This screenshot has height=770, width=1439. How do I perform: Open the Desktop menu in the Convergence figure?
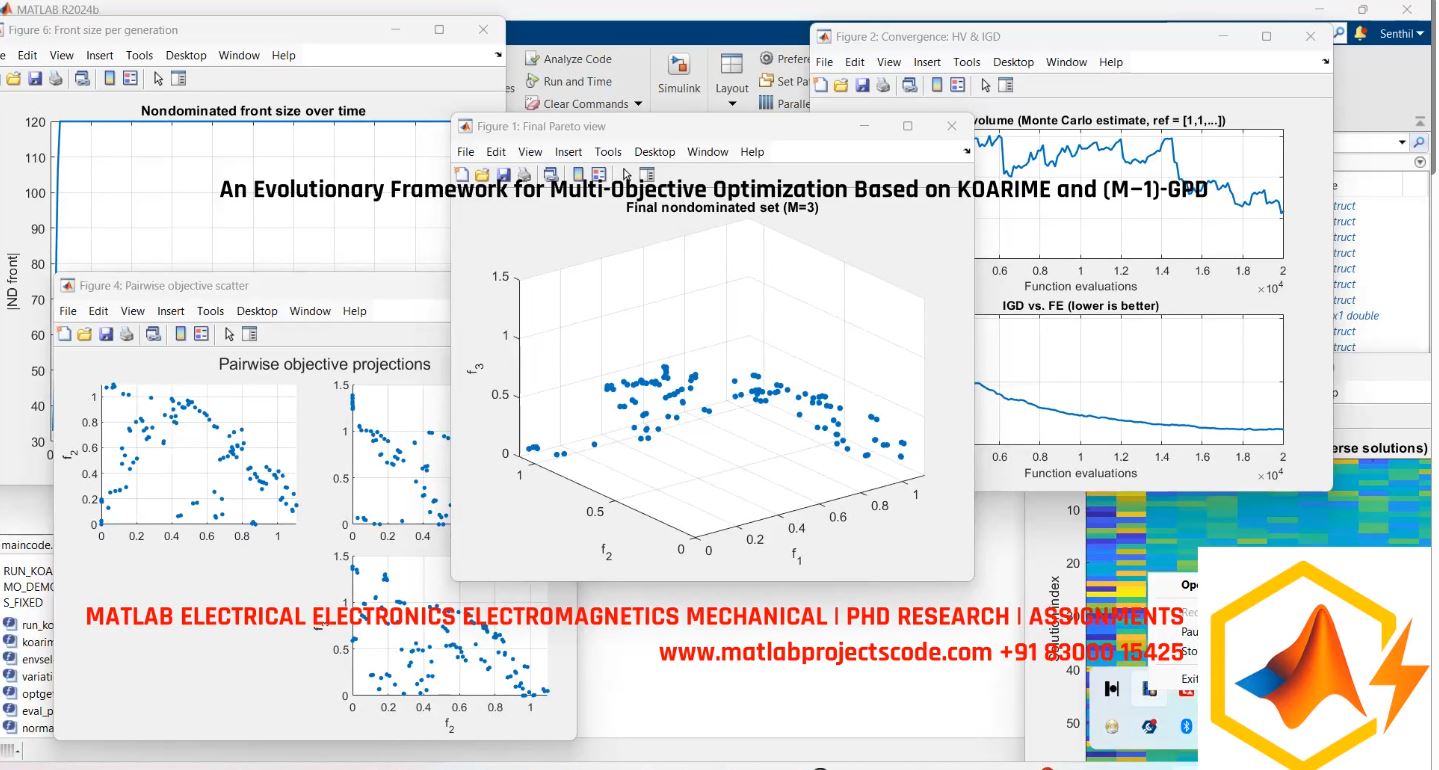click(x=1013, y=62)
